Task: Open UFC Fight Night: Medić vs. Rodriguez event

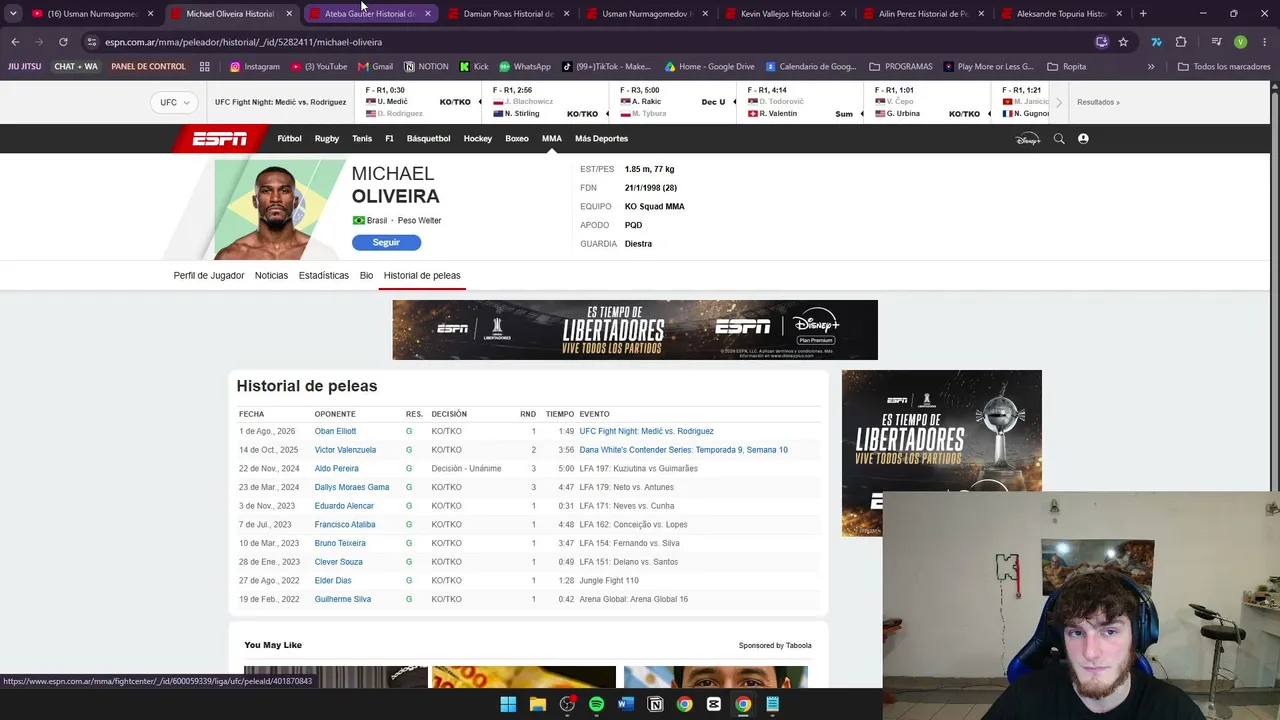Action: (646, 431)
